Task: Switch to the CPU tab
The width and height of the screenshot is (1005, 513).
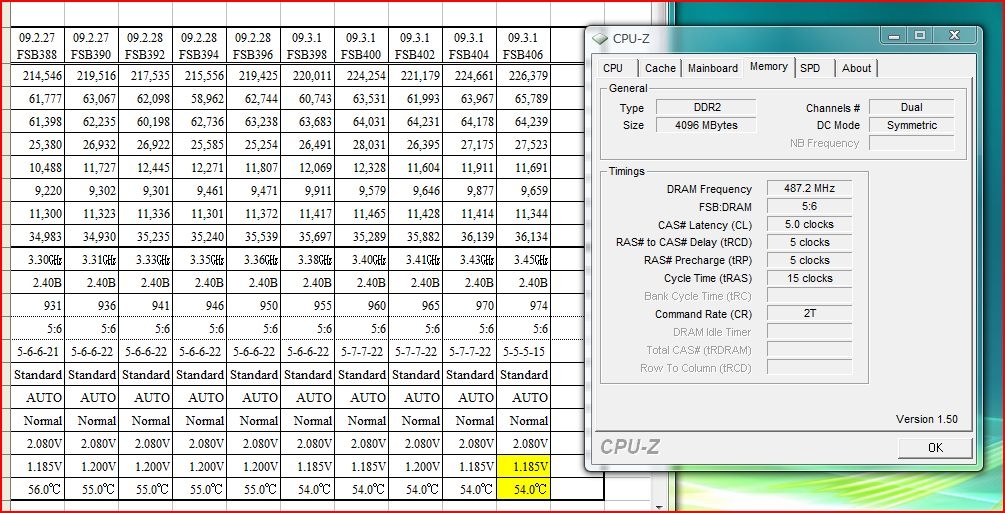Action: pyautogui.click(x=613, y=68)
